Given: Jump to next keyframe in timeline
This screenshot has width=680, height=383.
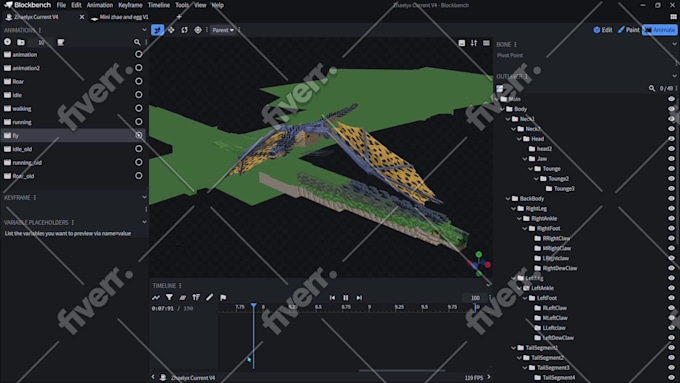Looking at the screenshot, I should 359,298.
